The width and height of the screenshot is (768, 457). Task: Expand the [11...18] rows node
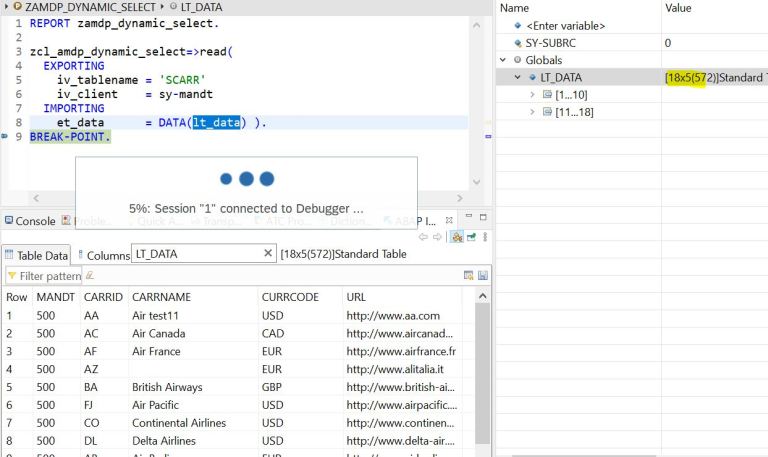(x=533, y=111)
